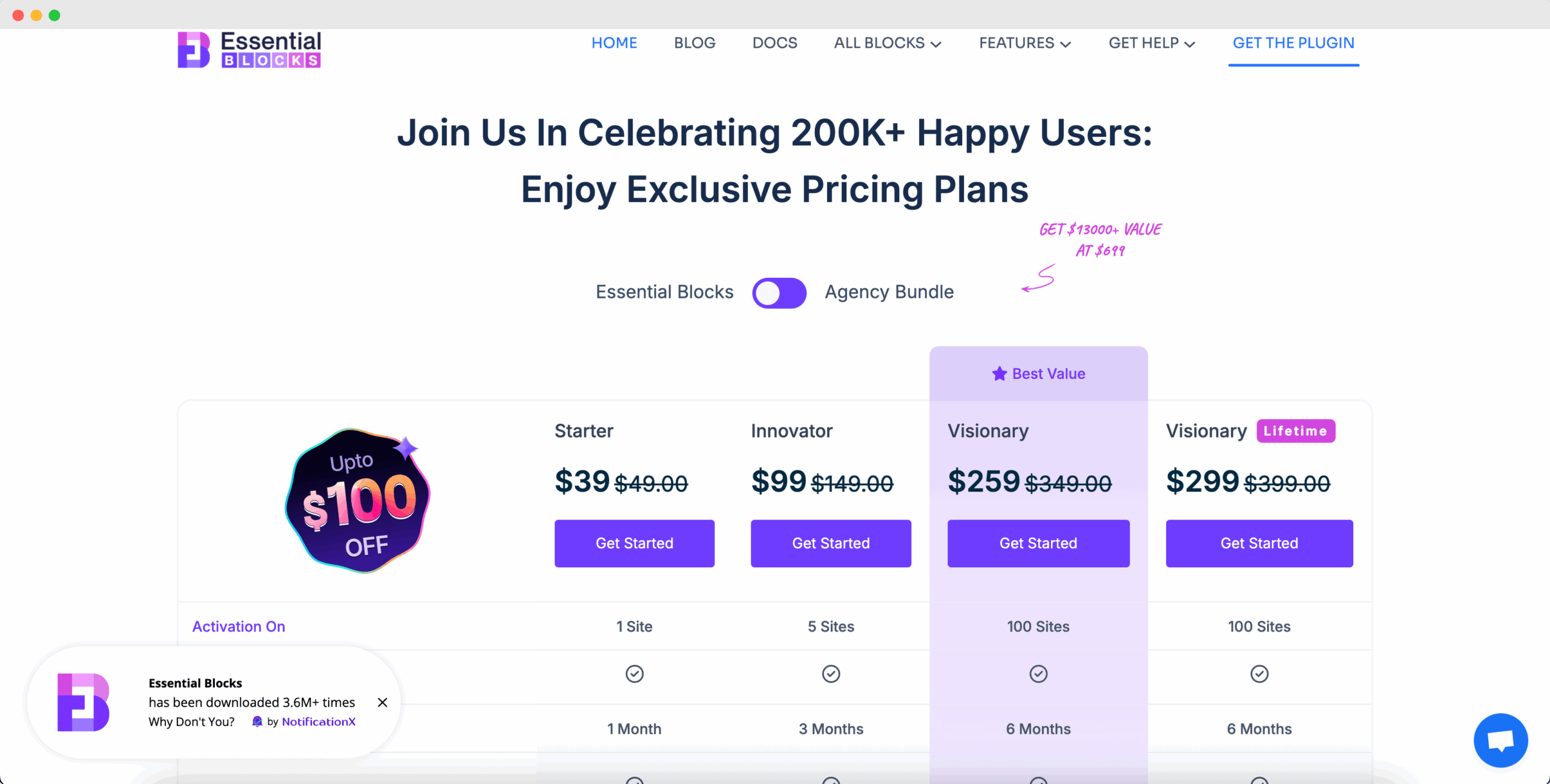Click the Starter plan checkmark icon
Screen dimensions: 1550x784
(x=635, y=674)
